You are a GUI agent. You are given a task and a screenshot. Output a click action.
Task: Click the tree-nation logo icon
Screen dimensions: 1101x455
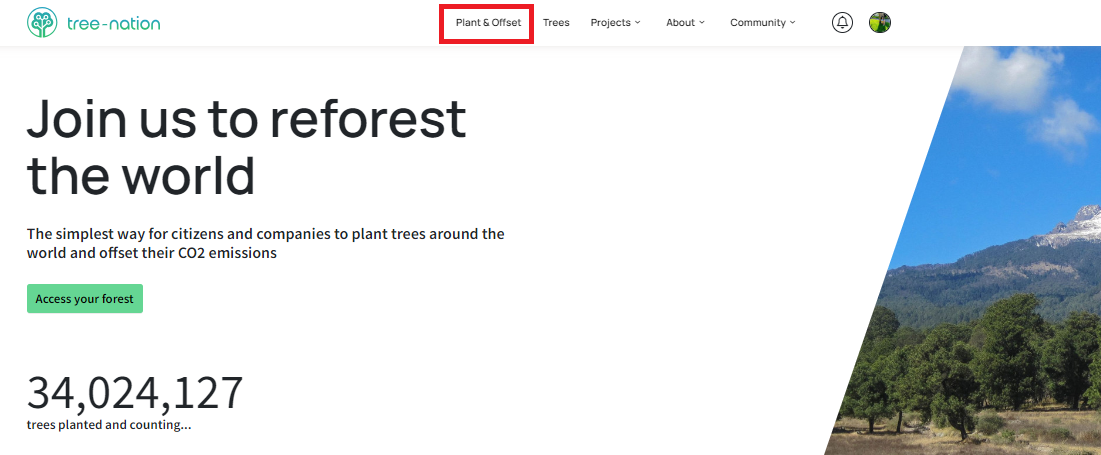pyautogui.click(x=42, y=22)
